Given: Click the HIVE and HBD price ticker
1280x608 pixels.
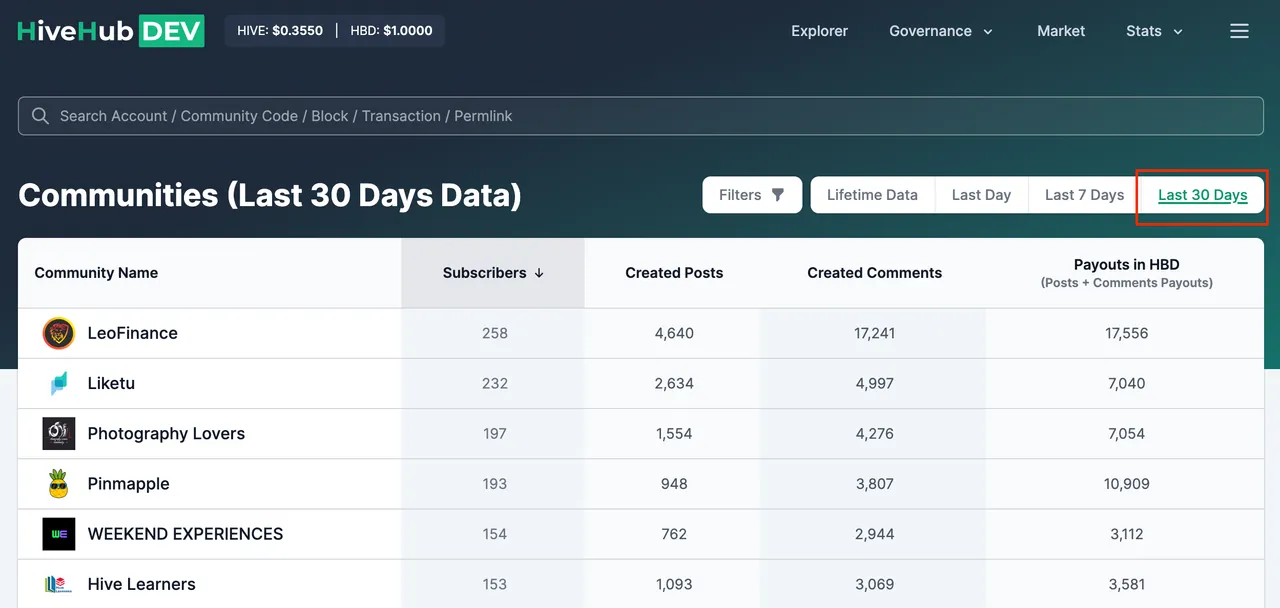Looking at the screenshot, I should point(335,31).
